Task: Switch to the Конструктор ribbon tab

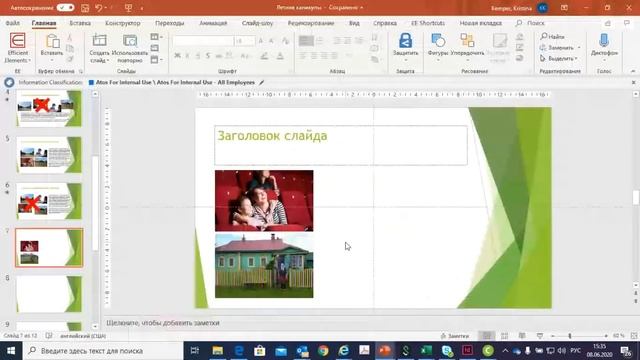Action: [x=122, y=23]
